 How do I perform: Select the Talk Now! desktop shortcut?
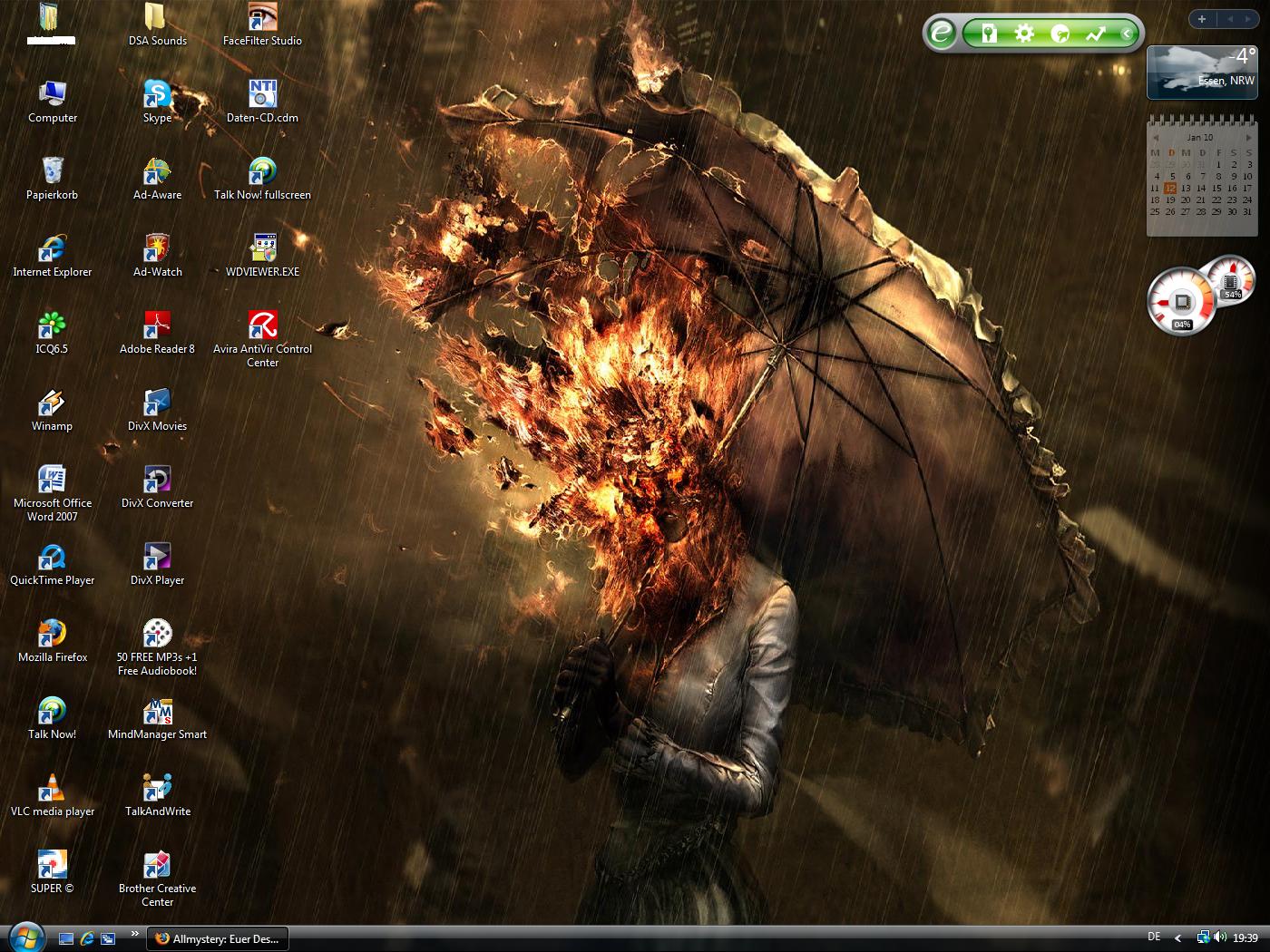coord(53,717)
